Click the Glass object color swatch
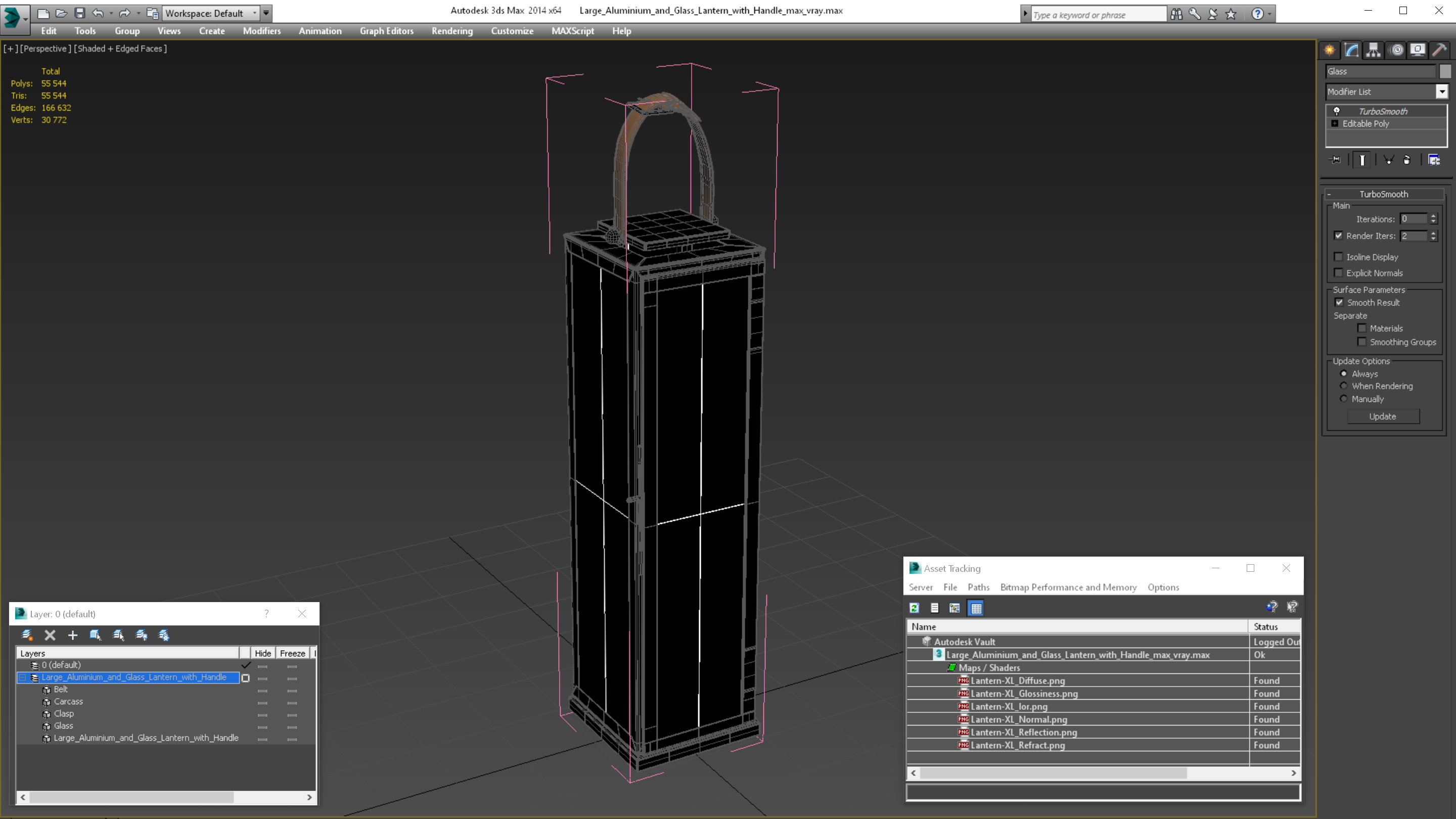This screenshot has width=1456, height=819. pos(1445,71)
